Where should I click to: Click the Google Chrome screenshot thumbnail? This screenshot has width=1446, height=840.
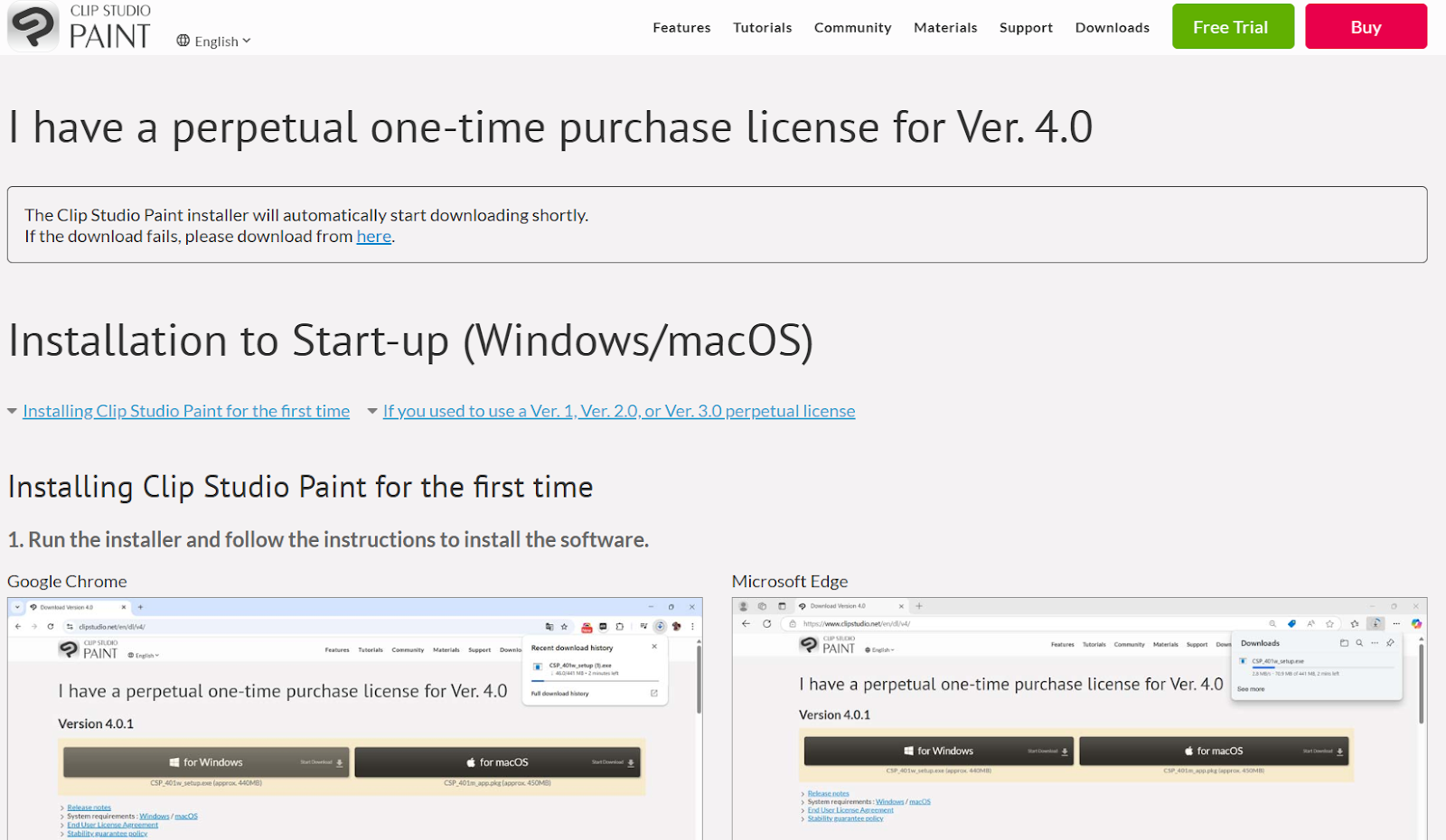coord(355,718)
